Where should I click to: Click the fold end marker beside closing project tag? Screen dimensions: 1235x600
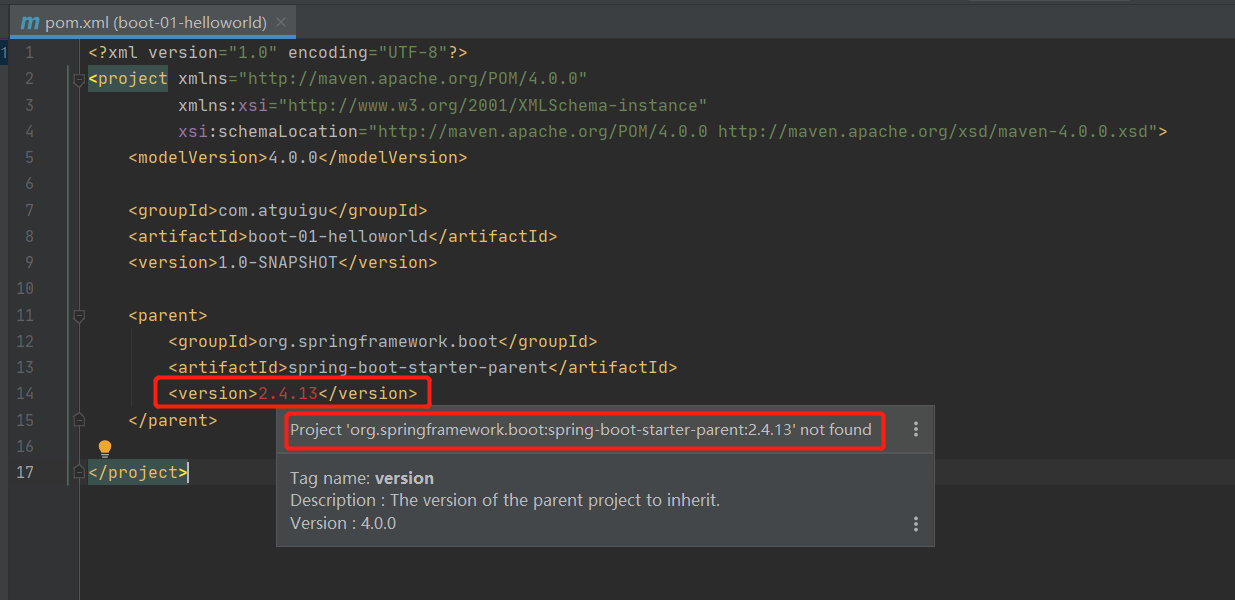tap(79, 472)
